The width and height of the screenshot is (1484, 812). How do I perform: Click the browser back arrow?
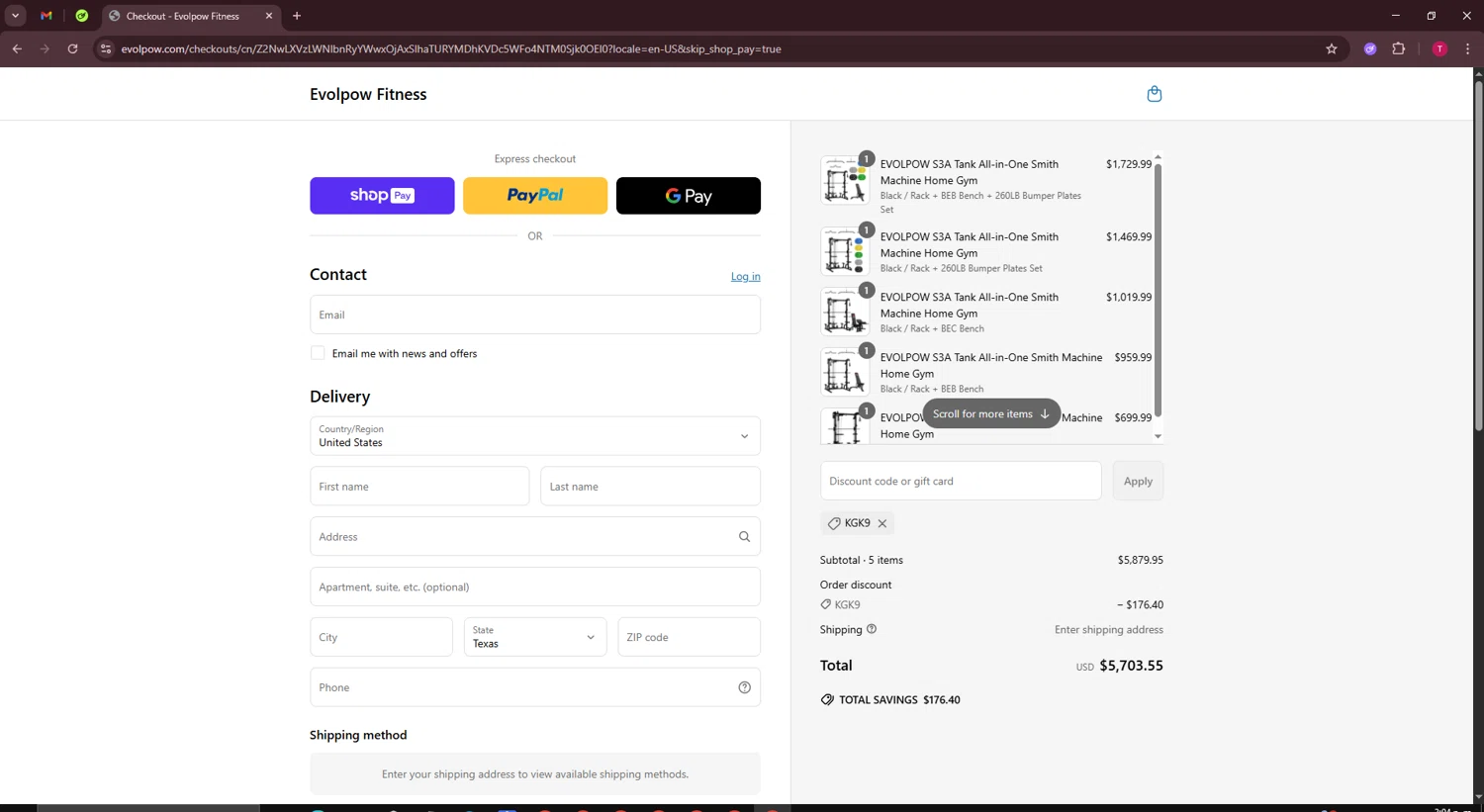point(17,48)
